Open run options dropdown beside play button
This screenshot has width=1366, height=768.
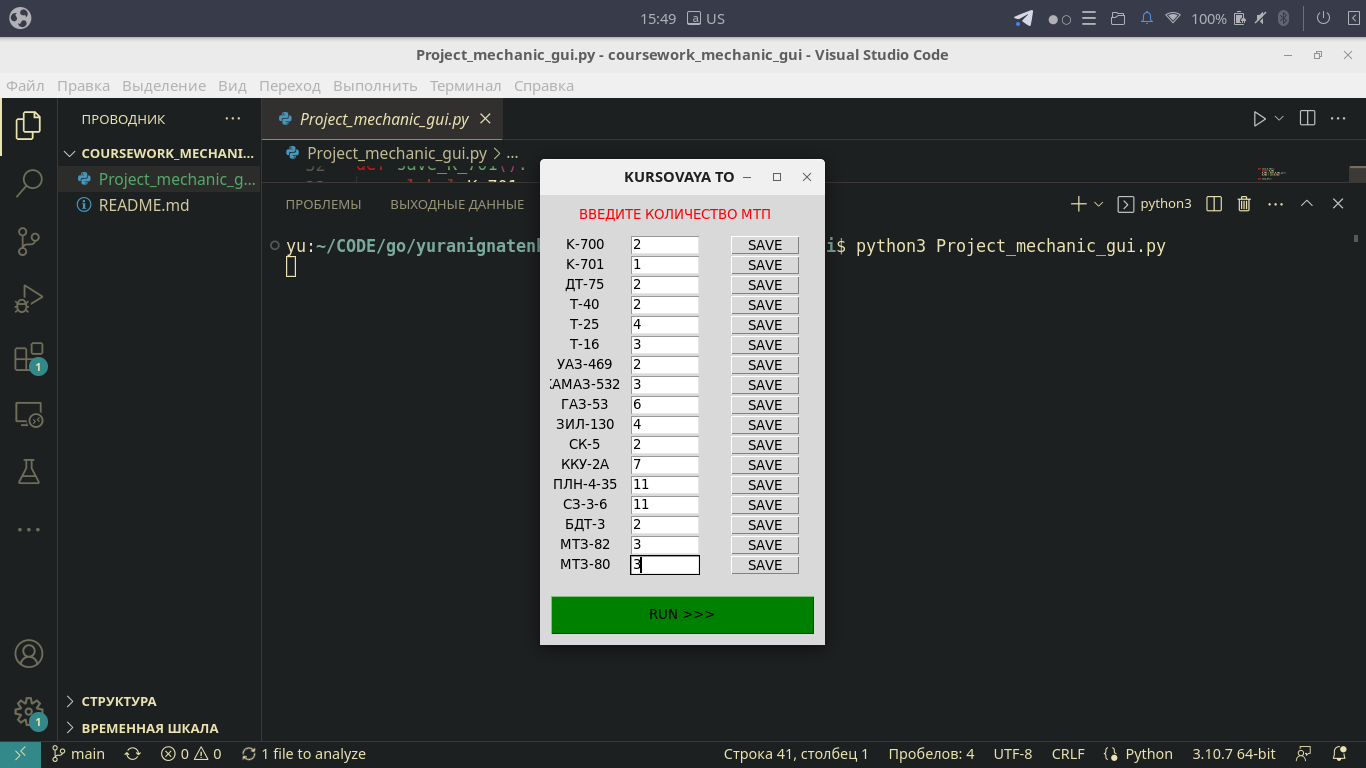1279,119
